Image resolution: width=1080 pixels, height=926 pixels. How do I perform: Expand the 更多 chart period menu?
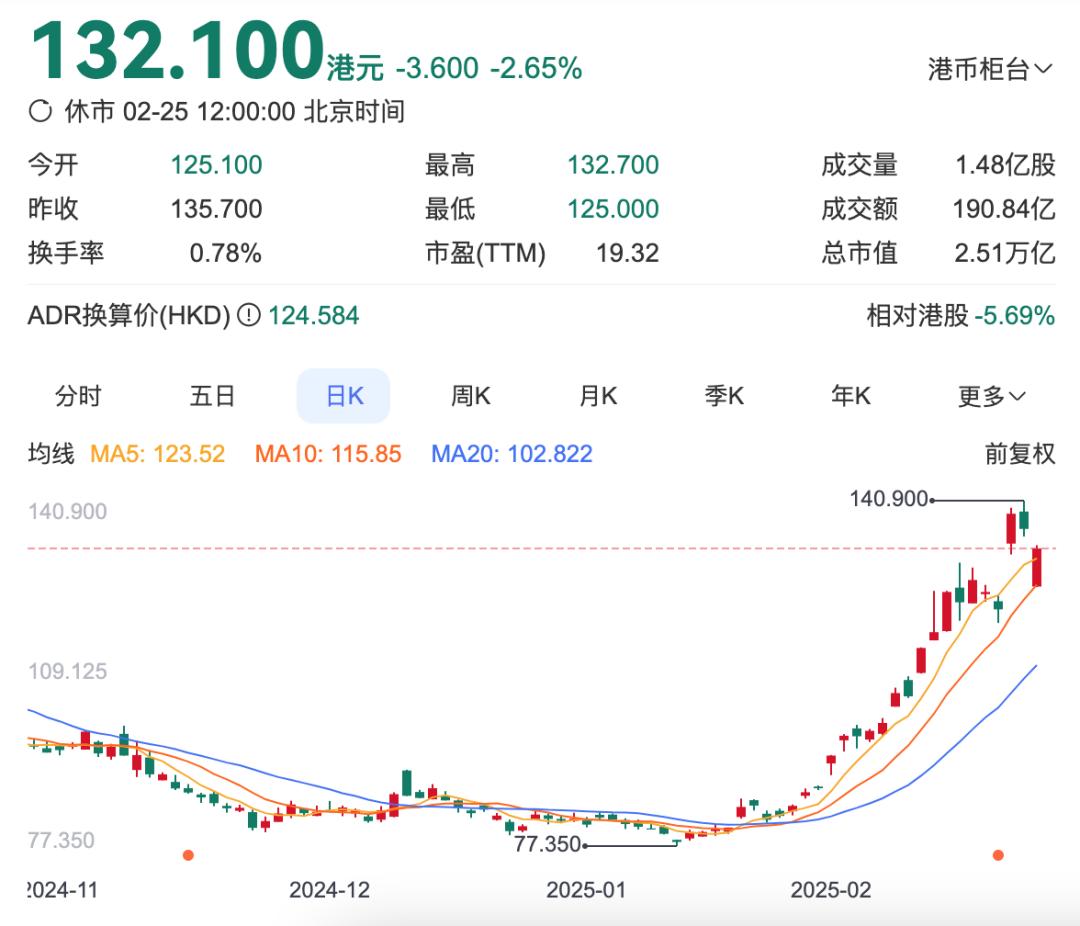991,396
